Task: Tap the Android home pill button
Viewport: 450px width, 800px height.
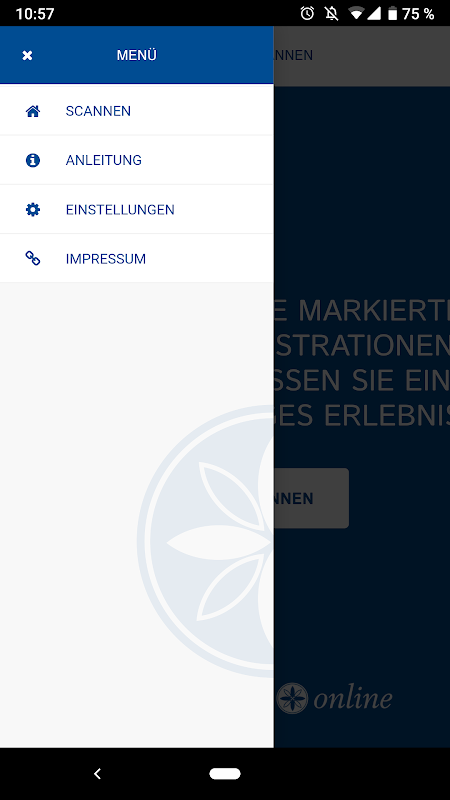Action: pos(225,774)
